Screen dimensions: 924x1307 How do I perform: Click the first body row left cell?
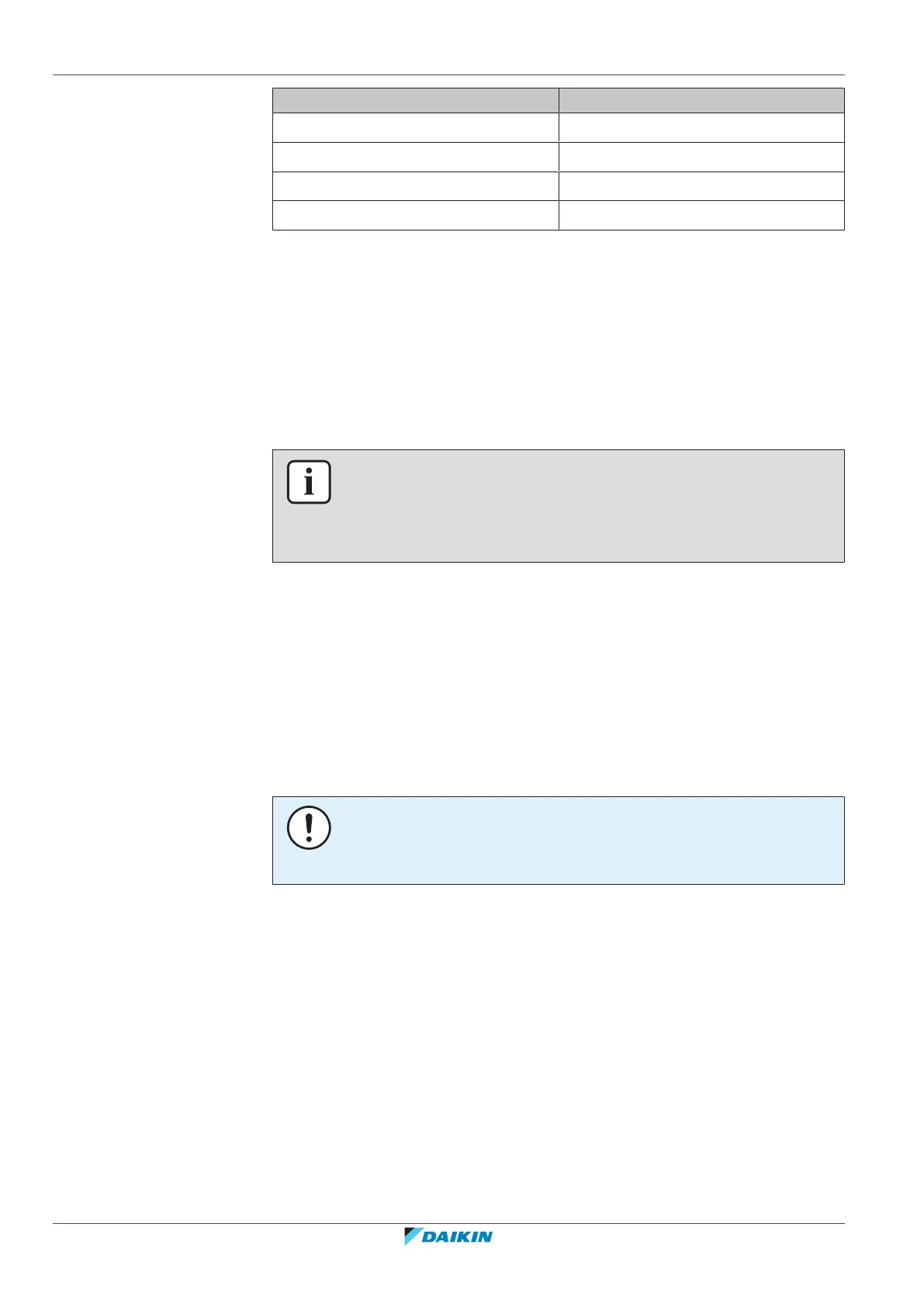415,127
